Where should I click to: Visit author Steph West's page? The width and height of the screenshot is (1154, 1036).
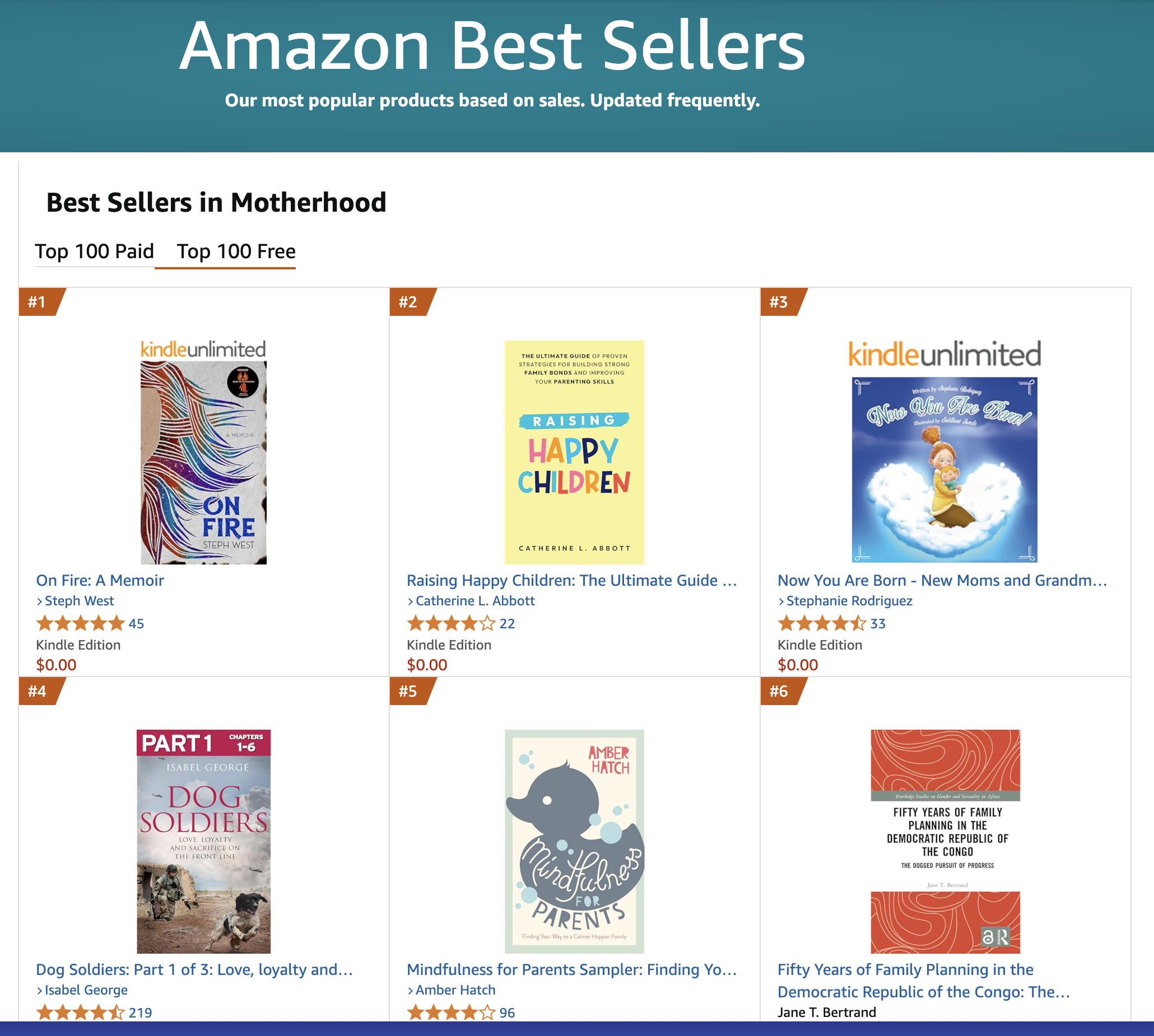[x=79, y=601]
